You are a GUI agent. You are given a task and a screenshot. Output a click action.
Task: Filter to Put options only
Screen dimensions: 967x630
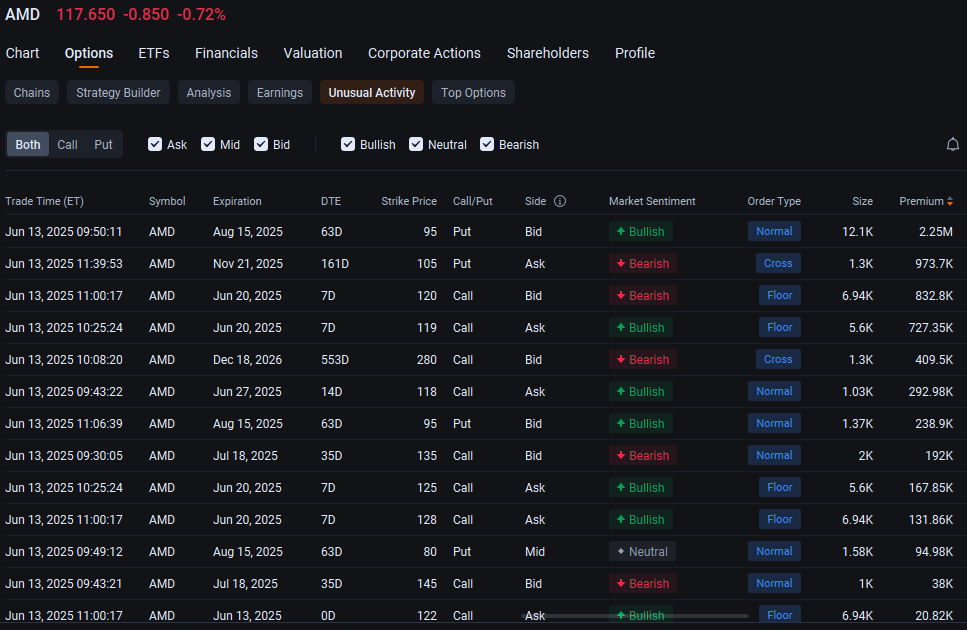103,144
